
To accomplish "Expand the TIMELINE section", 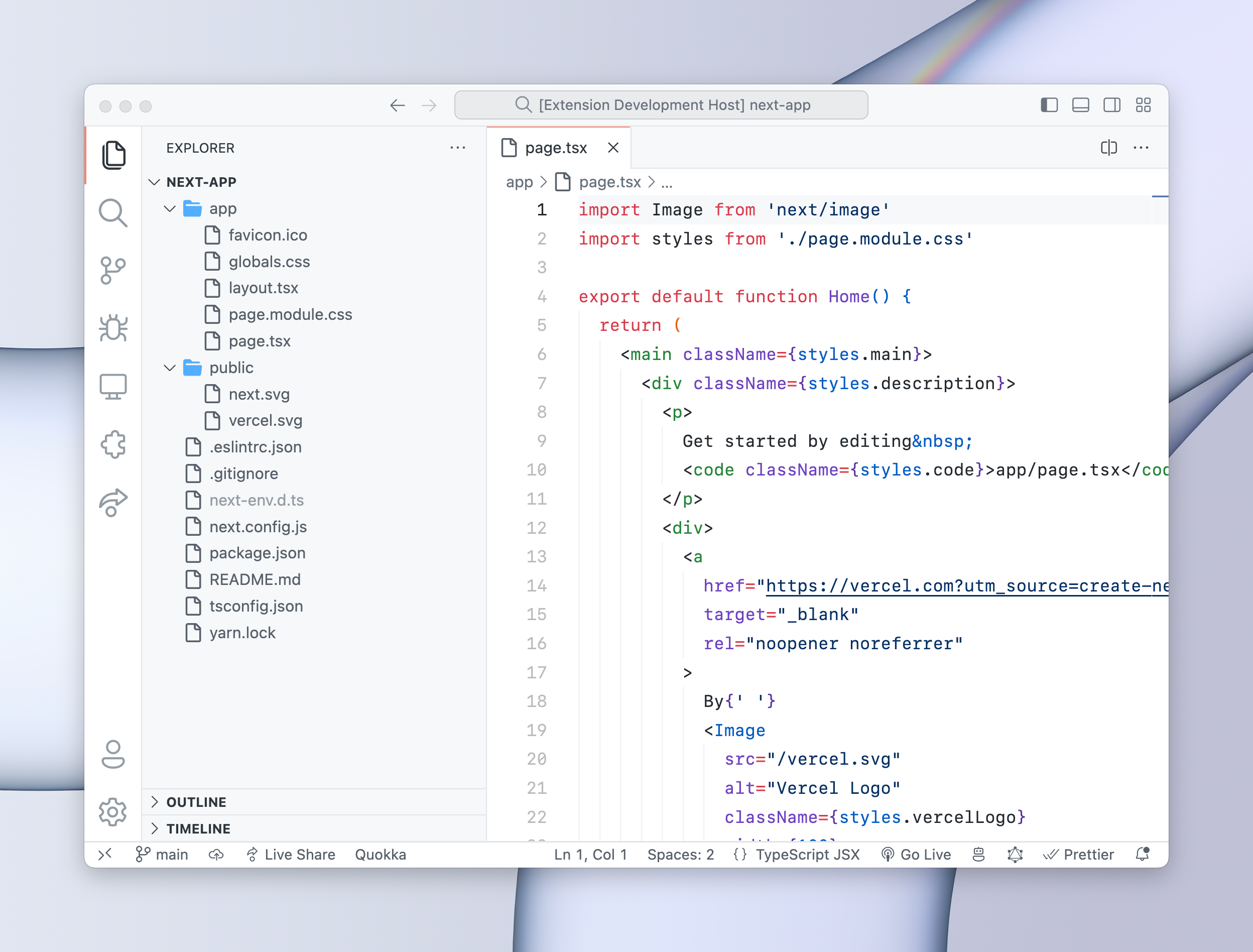I will click(198, 828).
